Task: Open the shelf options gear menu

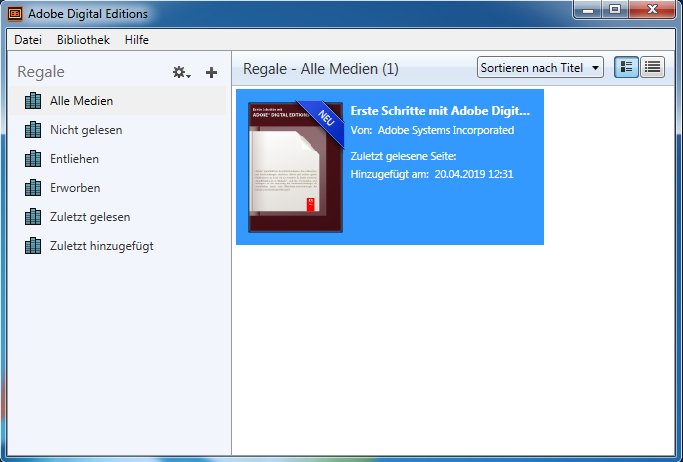Action: coord(182,72)
